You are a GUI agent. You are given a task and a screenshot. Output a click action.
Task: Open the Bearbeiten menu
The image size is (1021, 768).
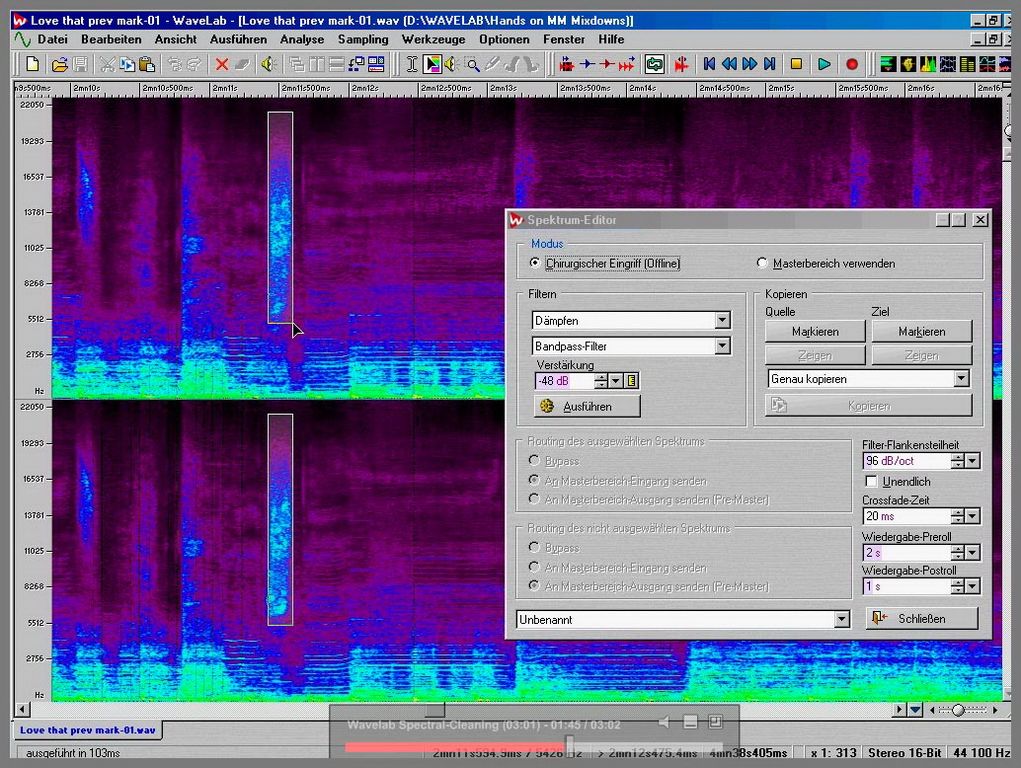coord(111,39)
